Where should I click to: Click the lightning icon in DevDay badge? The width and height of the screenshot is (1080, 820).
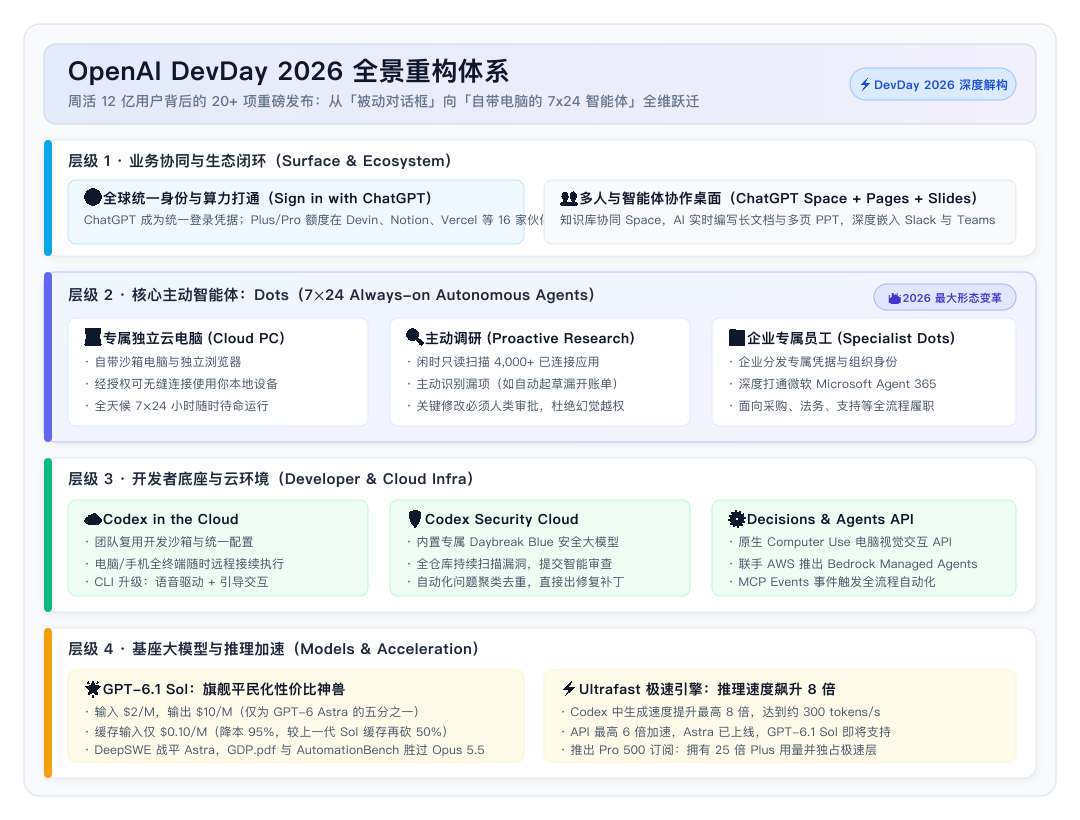(865, 85)
